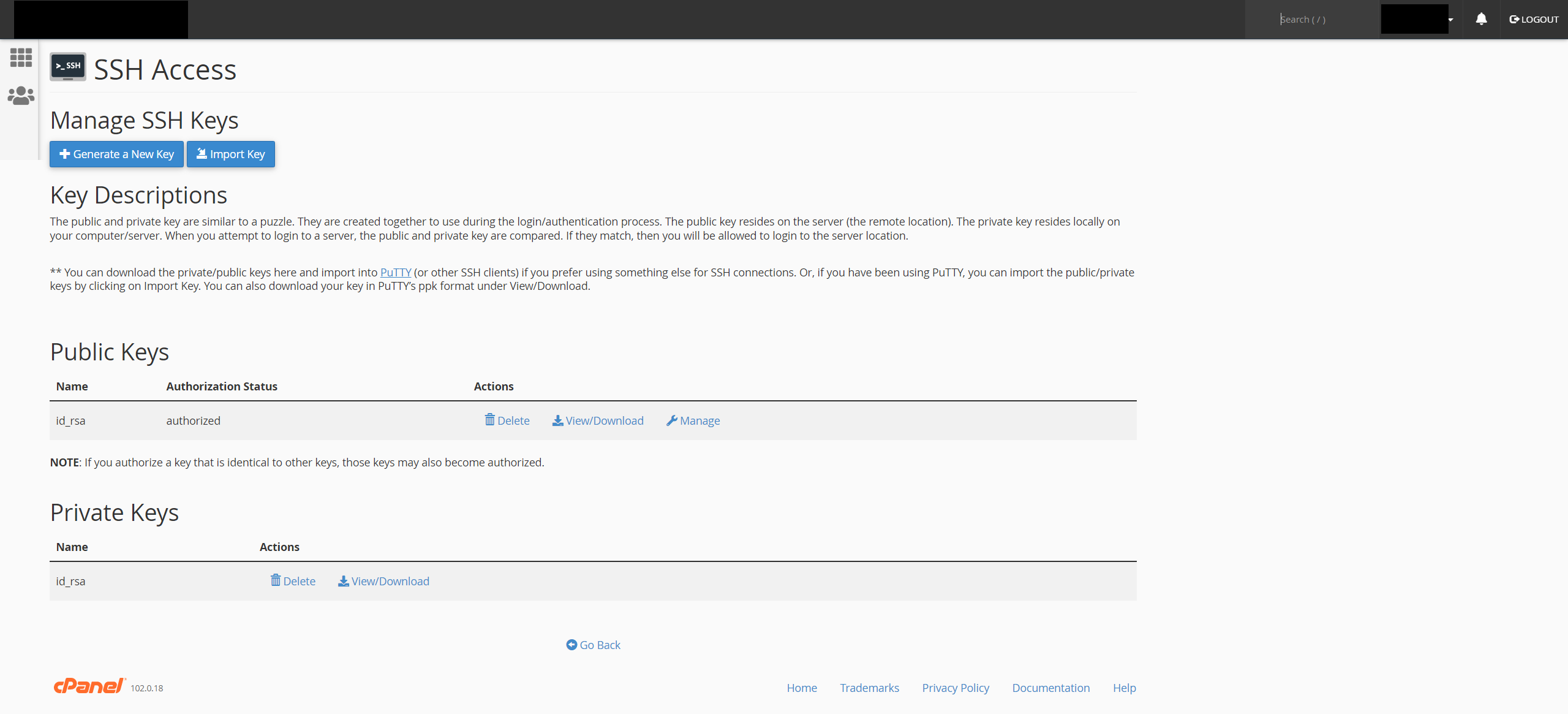Screen dimensions: 1568x714
Task: Expand the user account dropdown arrow
Action: [x=1450, y=20]
